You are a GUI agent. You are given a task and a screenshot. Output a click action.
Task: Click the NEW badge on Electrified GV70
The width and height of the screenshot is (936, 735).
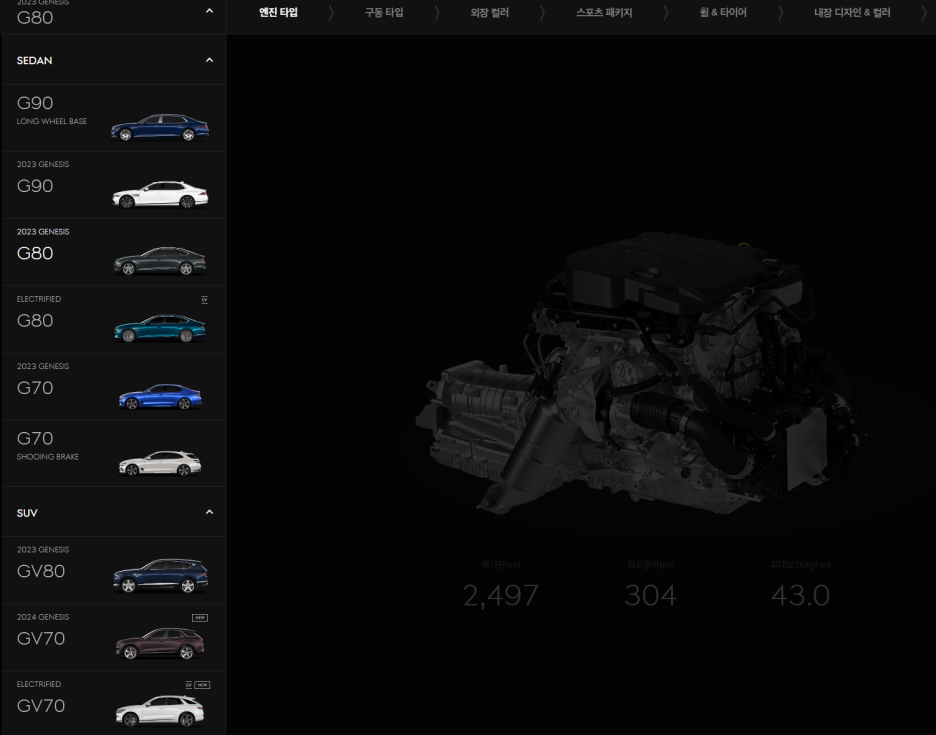coord(202,685)
